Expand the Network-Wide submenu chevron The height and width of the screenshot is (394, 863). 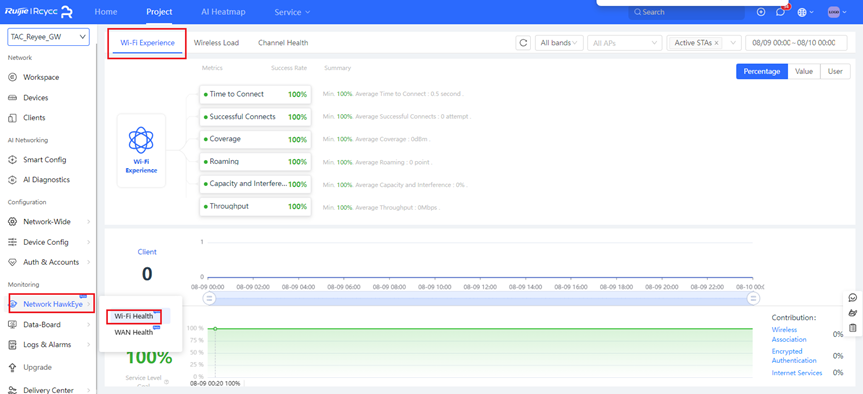point(89,222)
